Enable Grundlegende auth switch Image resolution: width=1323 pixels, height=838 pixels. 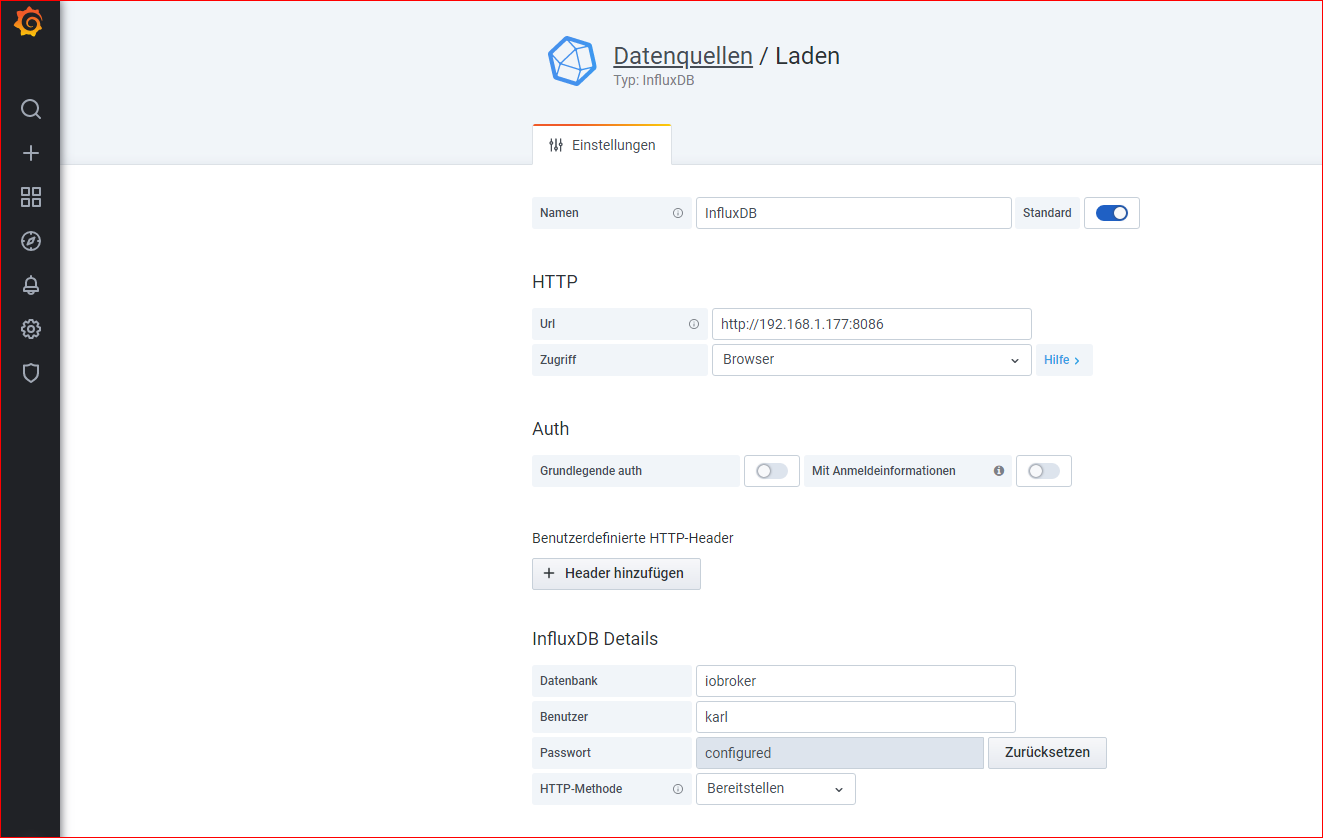[x=771, y=471]
